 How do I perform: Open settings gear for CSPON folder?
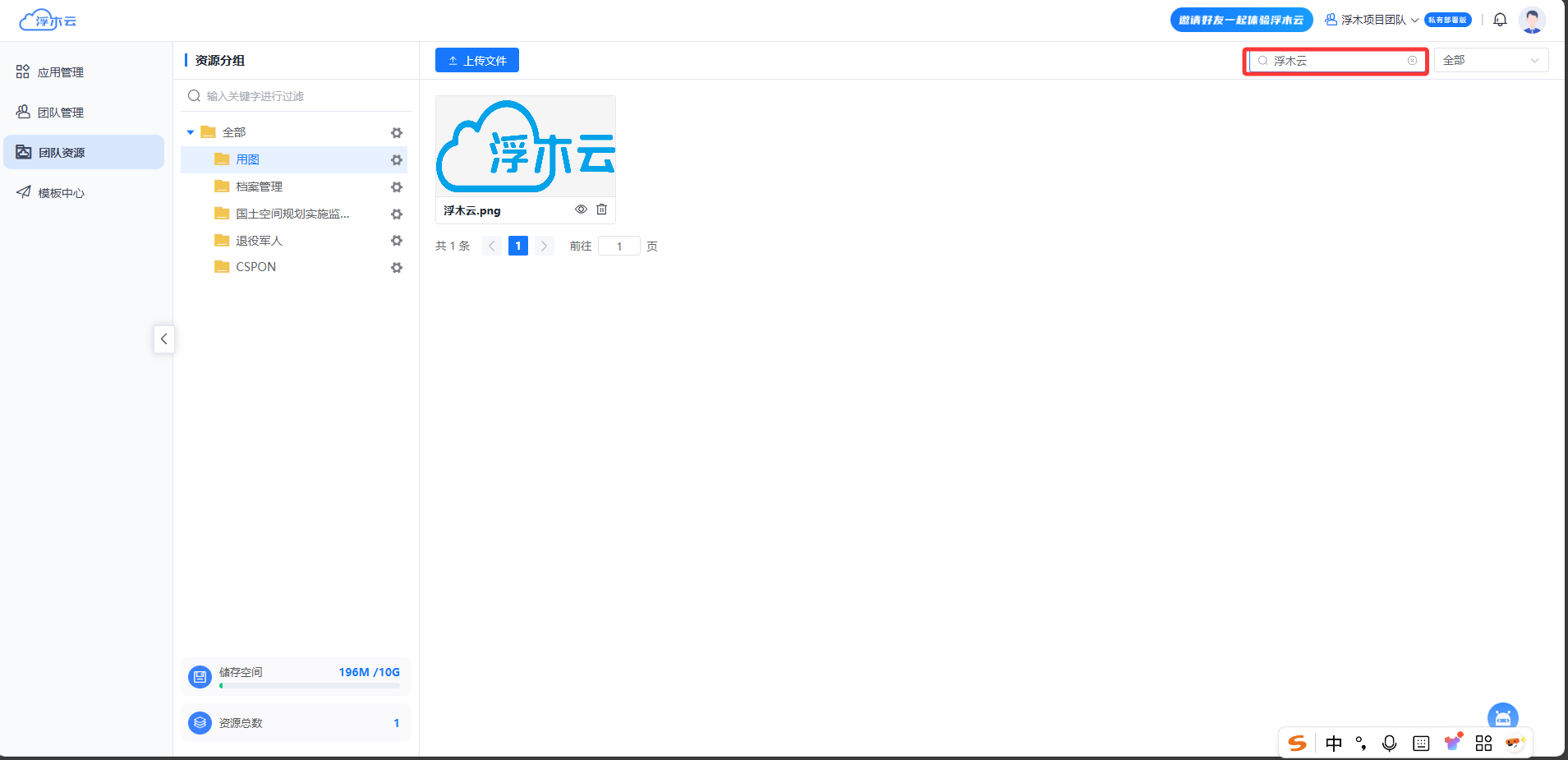point(397,268)
